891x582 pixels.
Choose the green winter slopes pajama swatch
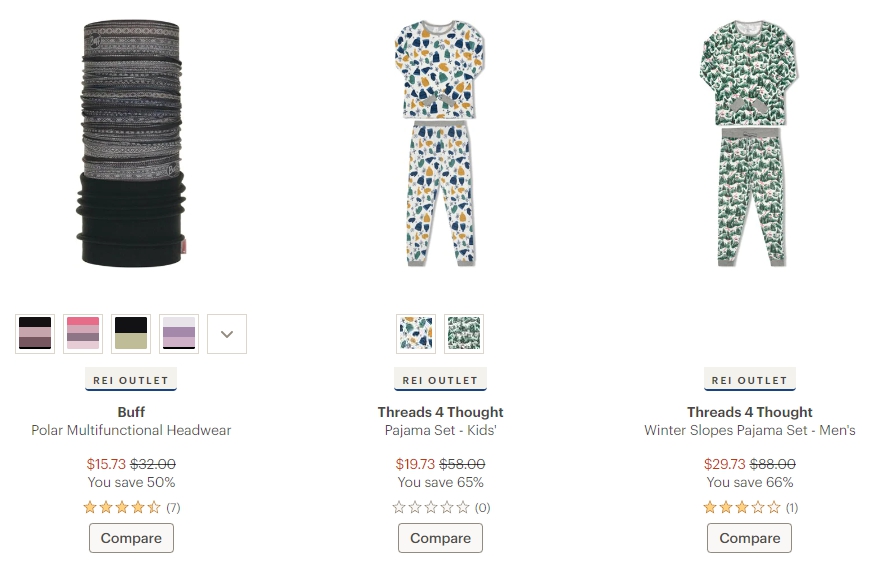(x=464, y=334)
